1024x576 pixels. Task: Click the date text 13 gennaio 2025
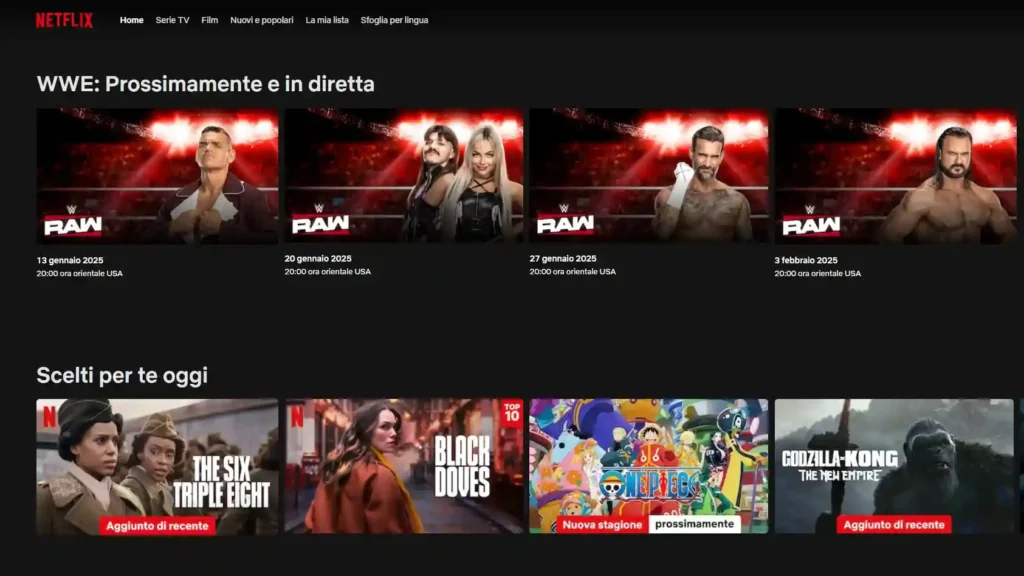(x=70, y=261)
